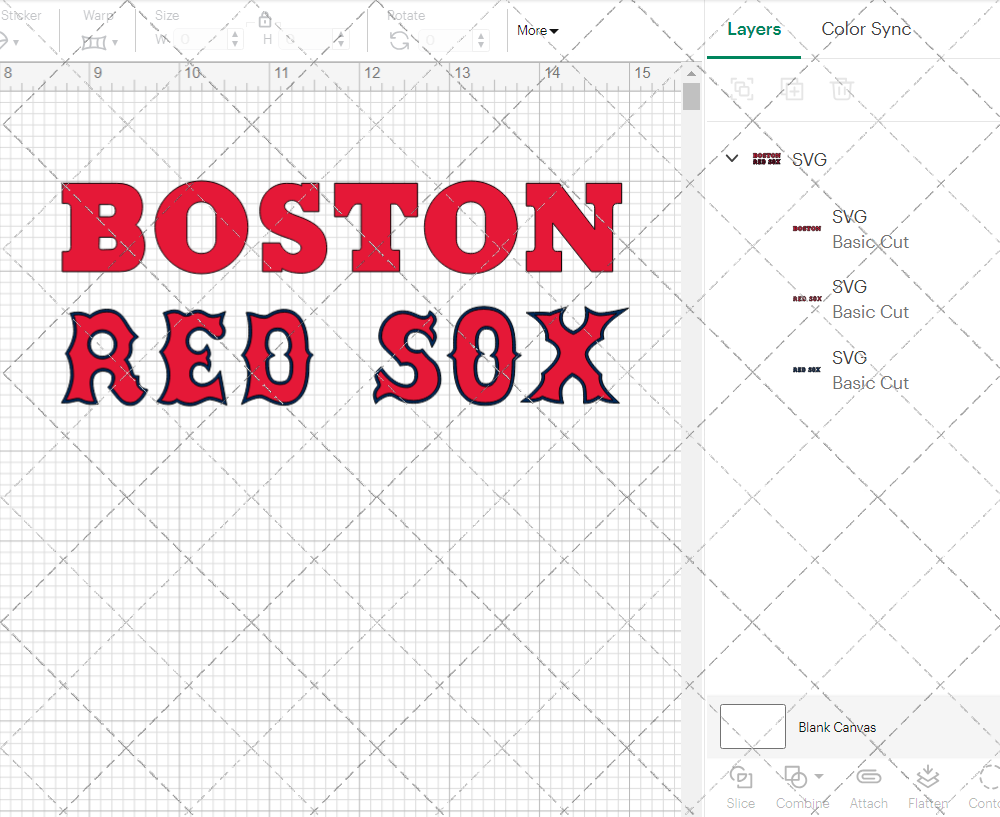1000x817 pixels.
Task: Open the Warp dropdown arrow
Action: 115,43
